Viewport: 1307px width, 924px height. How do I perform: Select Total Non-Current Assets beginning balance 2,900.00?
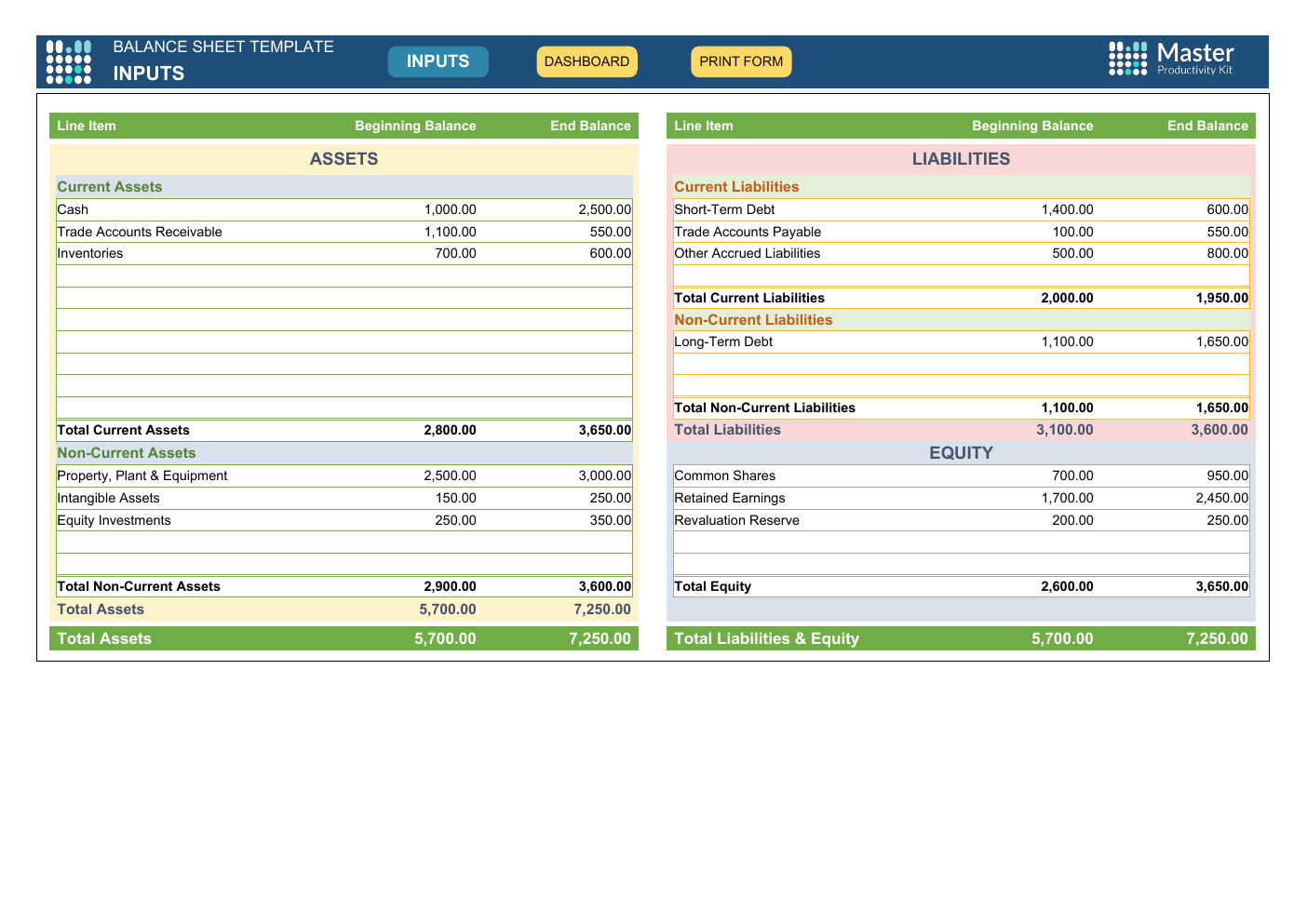tap(450, 586)
